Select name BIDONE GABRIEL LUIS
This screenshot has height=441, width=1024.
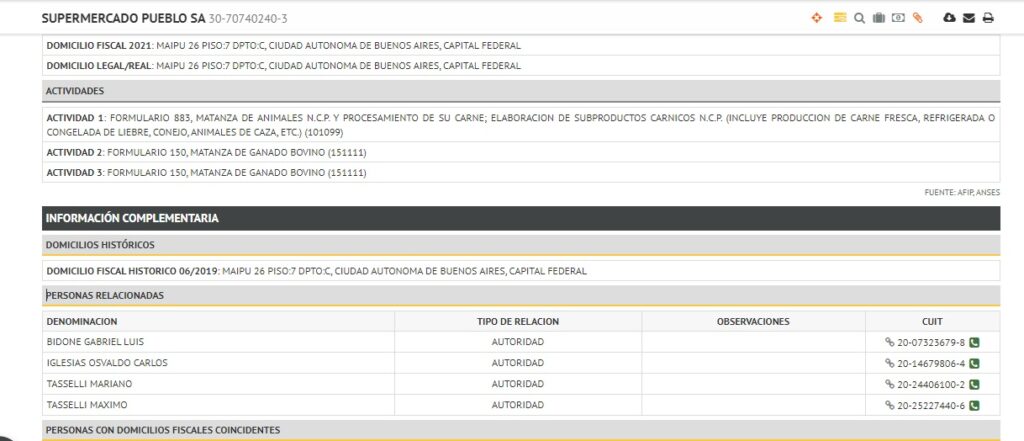(95, 342)
